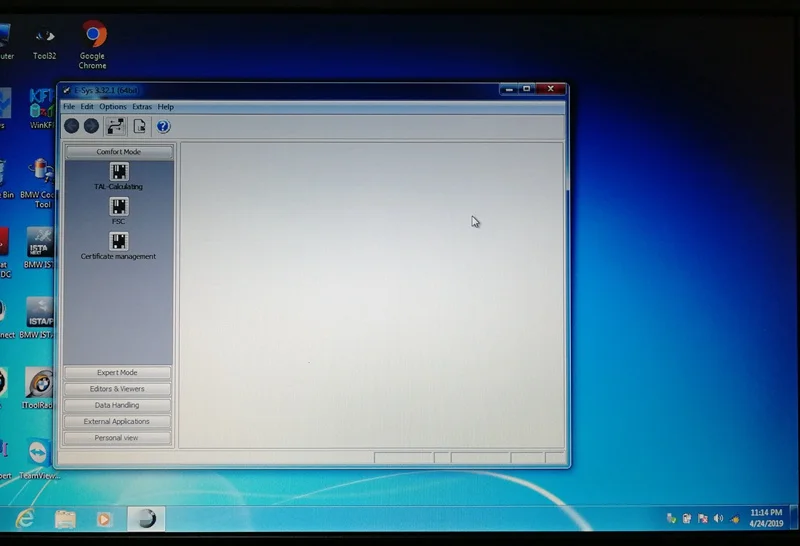Open File Explorer from the taskbar
Image resolution: width=800 pixels, height=546 pixels.
click(x=65, y=519)
